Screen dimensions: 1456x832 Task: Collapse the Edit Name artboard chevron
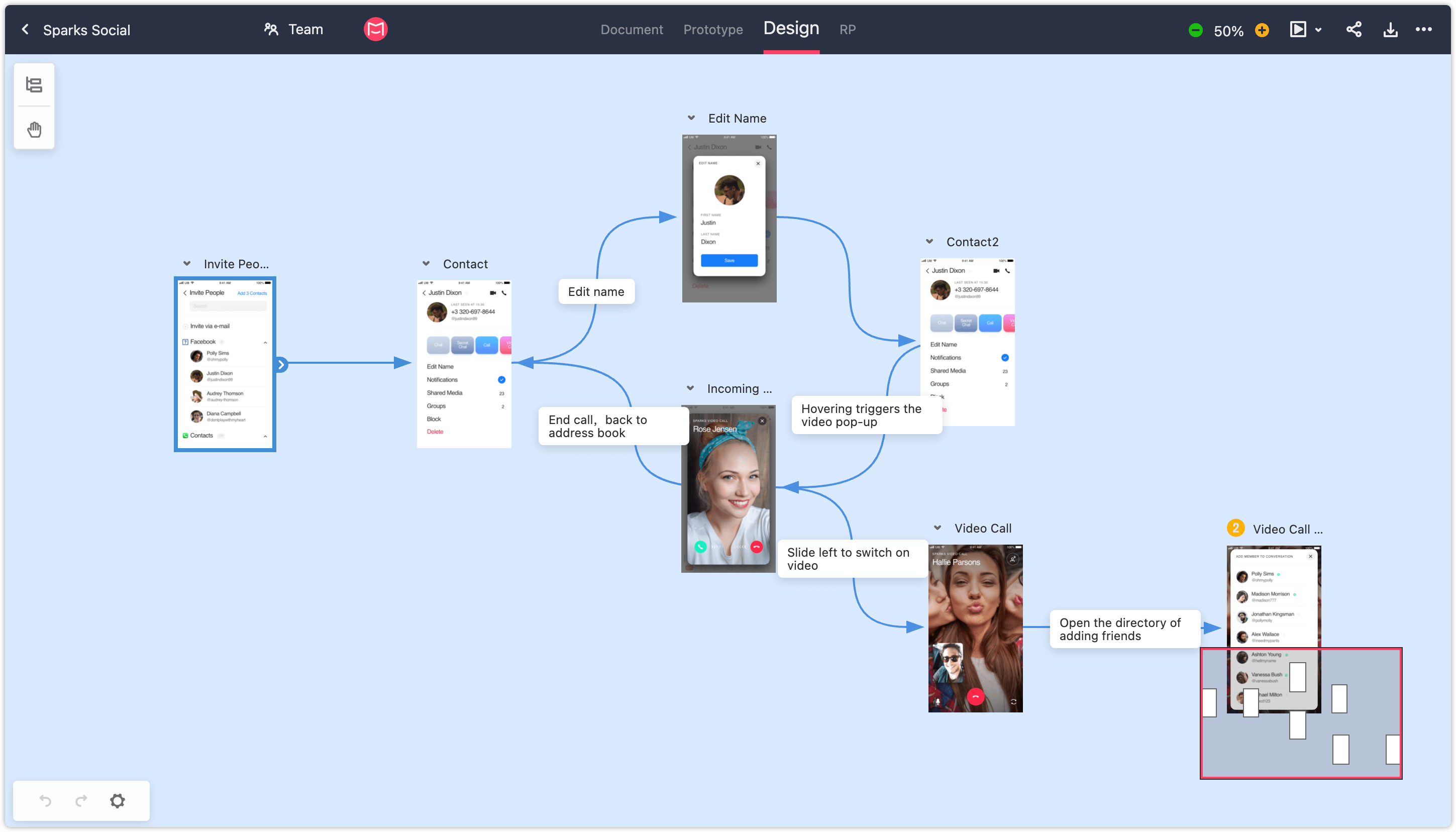(691, 118)
